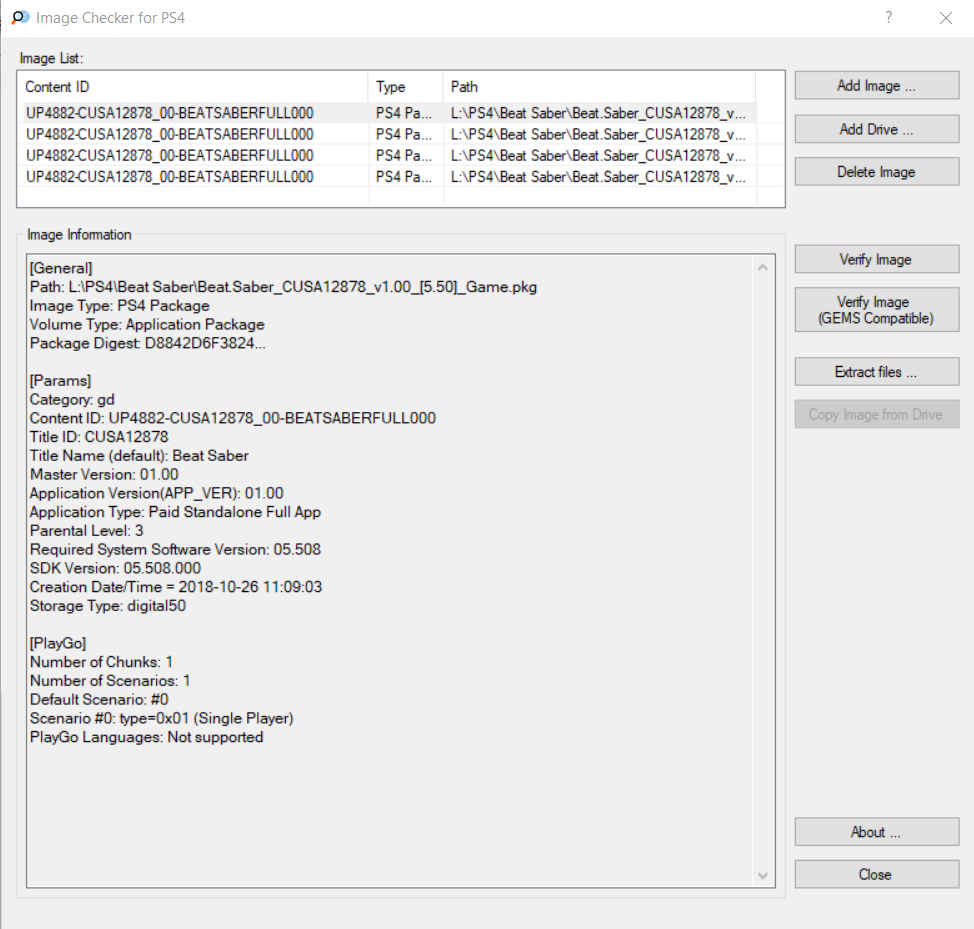This screenshot has height=929, width=974.
Task: Start verification with the Verify Image button
Action: coord(876,260)
